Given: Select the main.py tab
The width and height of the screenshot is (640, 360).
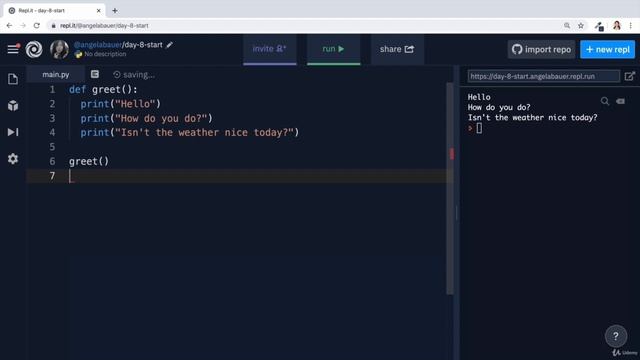Looking at the screenshot, I should point(56,74).
